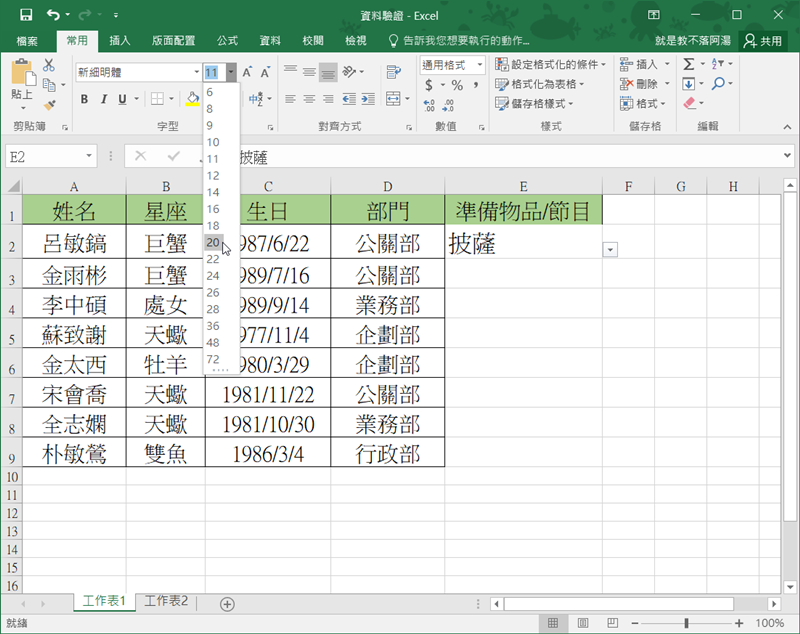Open data validation dropdown in cell E2
The image size is (800, 634).
pos(610,249)
